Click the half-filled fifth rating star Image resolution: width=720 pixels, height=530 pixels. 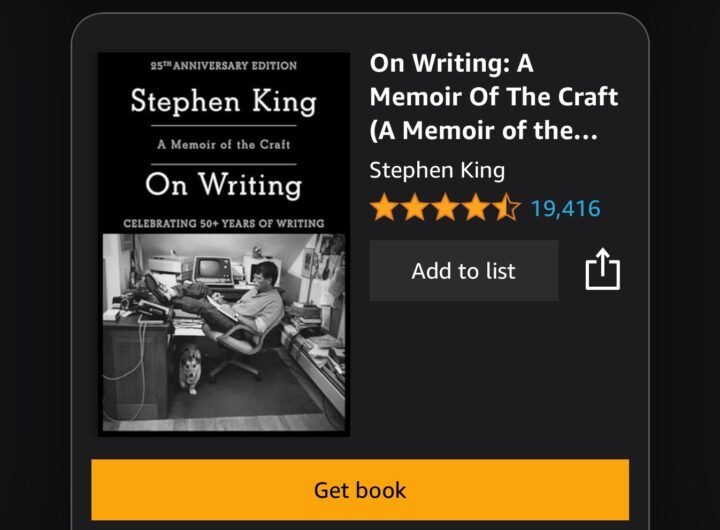pyautogui.click(x=507, y=208)
